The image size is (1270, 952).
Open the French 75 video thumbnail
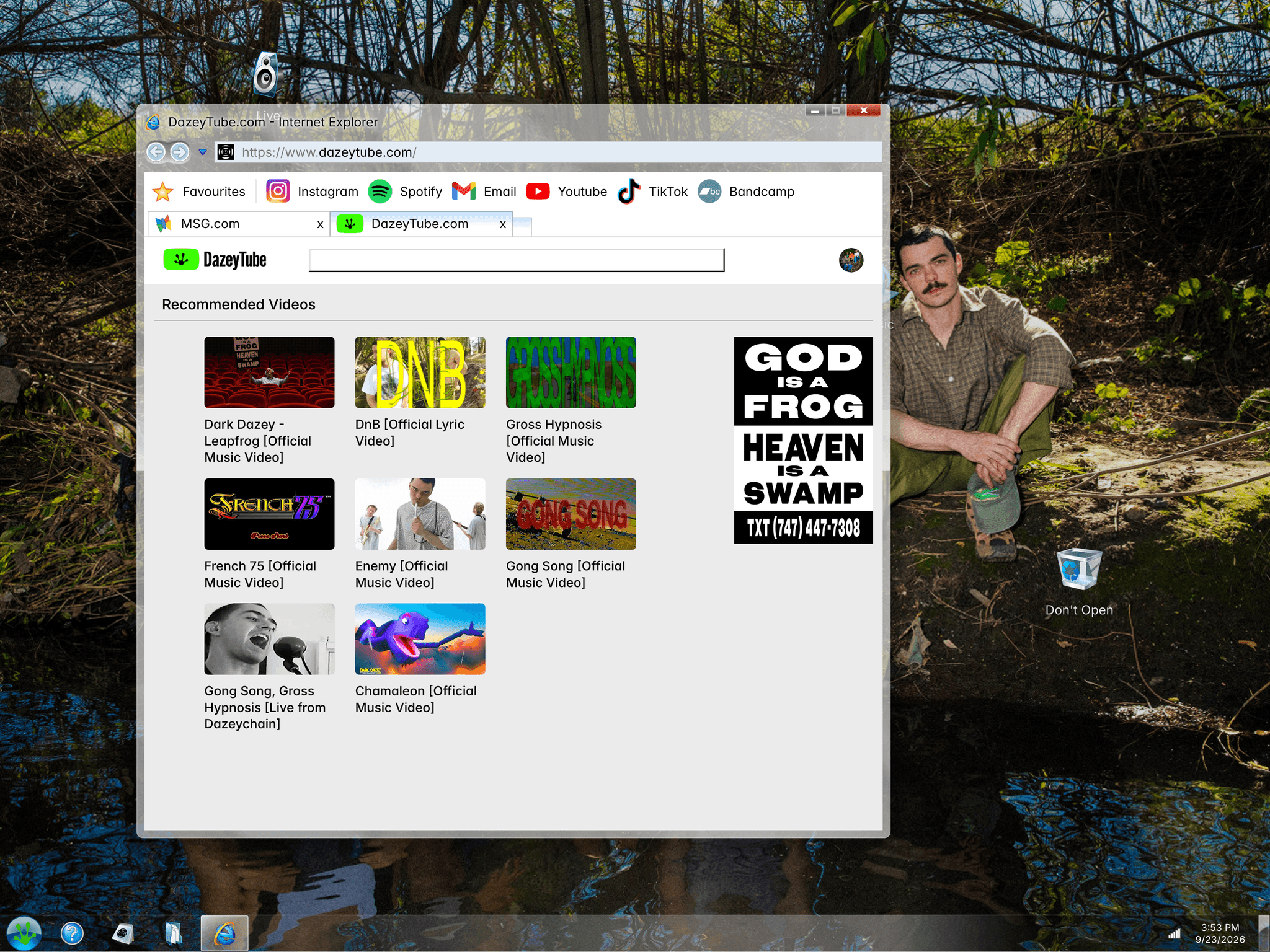(x=269, y=514)
